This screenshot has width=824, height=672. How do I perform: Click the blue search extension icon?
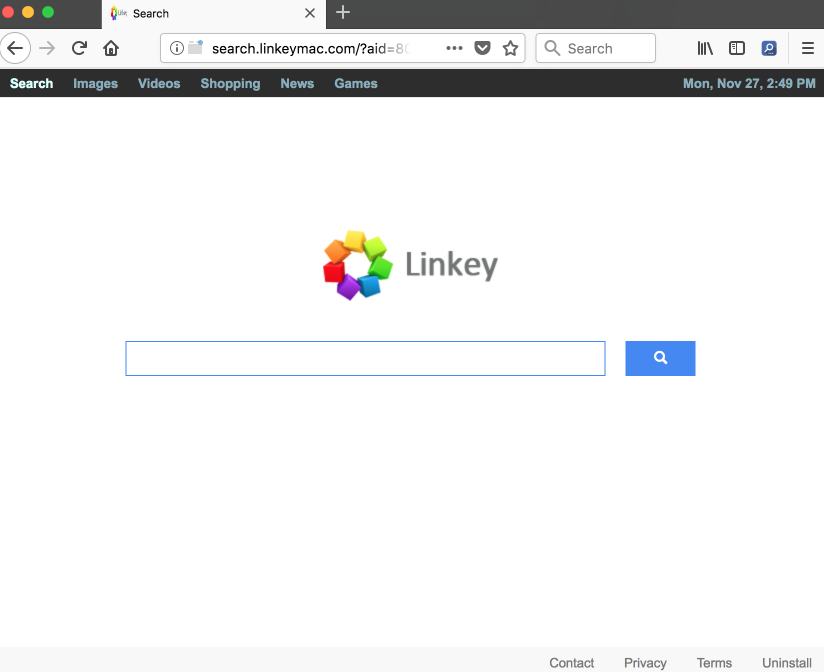[x=769, y=48]
